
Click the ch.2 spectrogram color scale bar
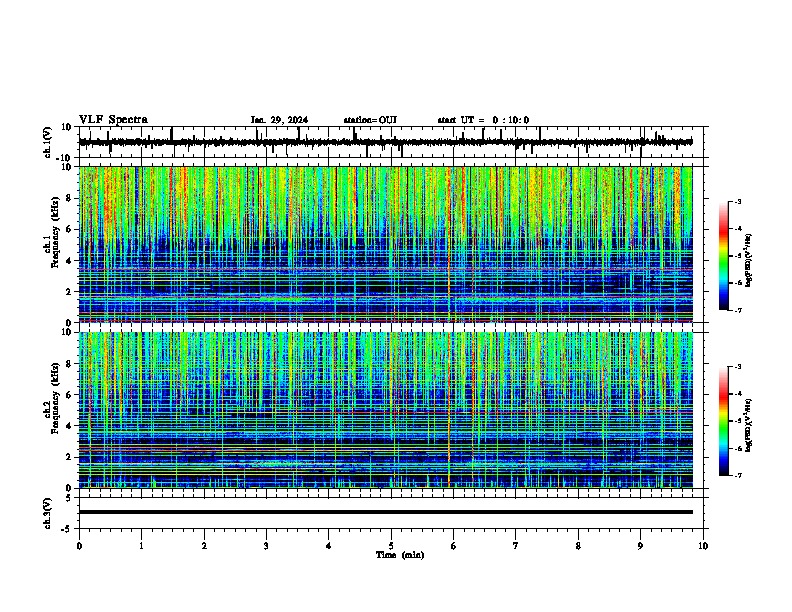(x=724, y=421)
